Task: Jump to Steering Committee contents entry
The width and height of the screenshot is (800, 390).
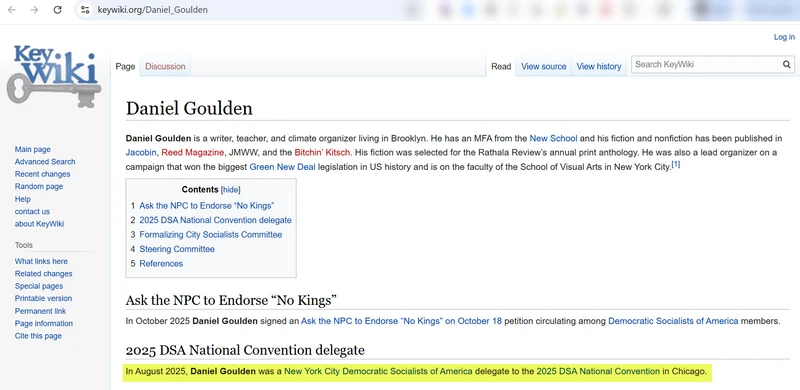Action: click(177, 249)
